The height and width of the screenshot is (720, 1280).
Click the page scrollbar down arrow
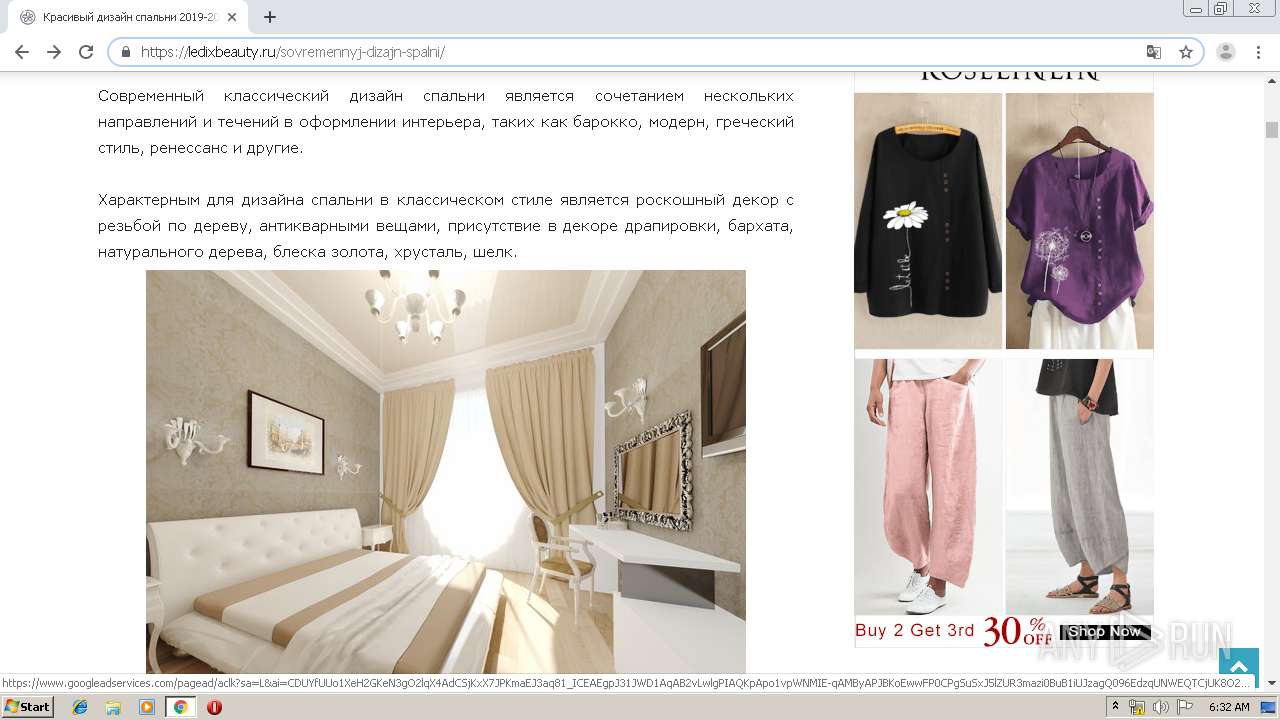pos(1272,683)
